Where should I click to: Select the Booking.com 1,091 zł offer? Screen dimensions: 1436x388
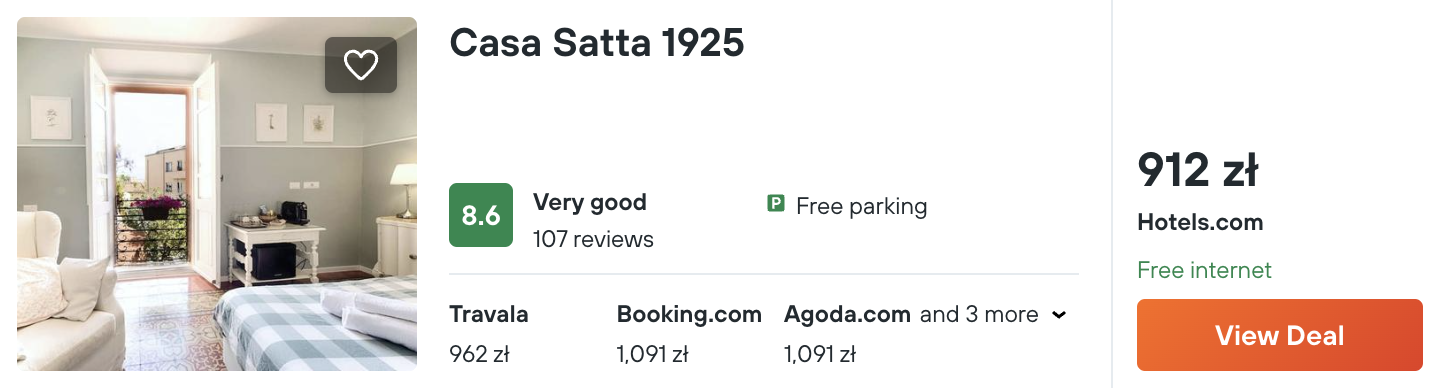tap(689, 334)
